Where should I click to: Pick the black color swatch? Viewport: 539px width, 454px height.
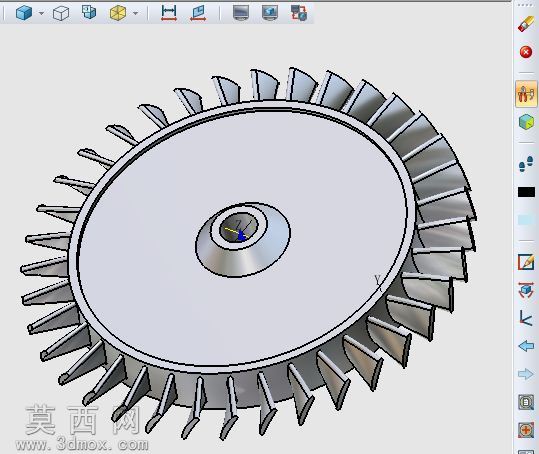526,192
